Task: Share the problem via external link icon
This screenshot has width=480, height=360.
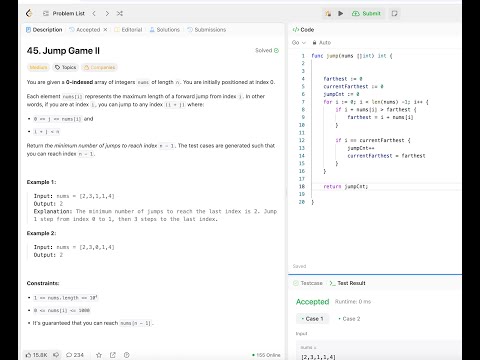Action: [113, 355]
